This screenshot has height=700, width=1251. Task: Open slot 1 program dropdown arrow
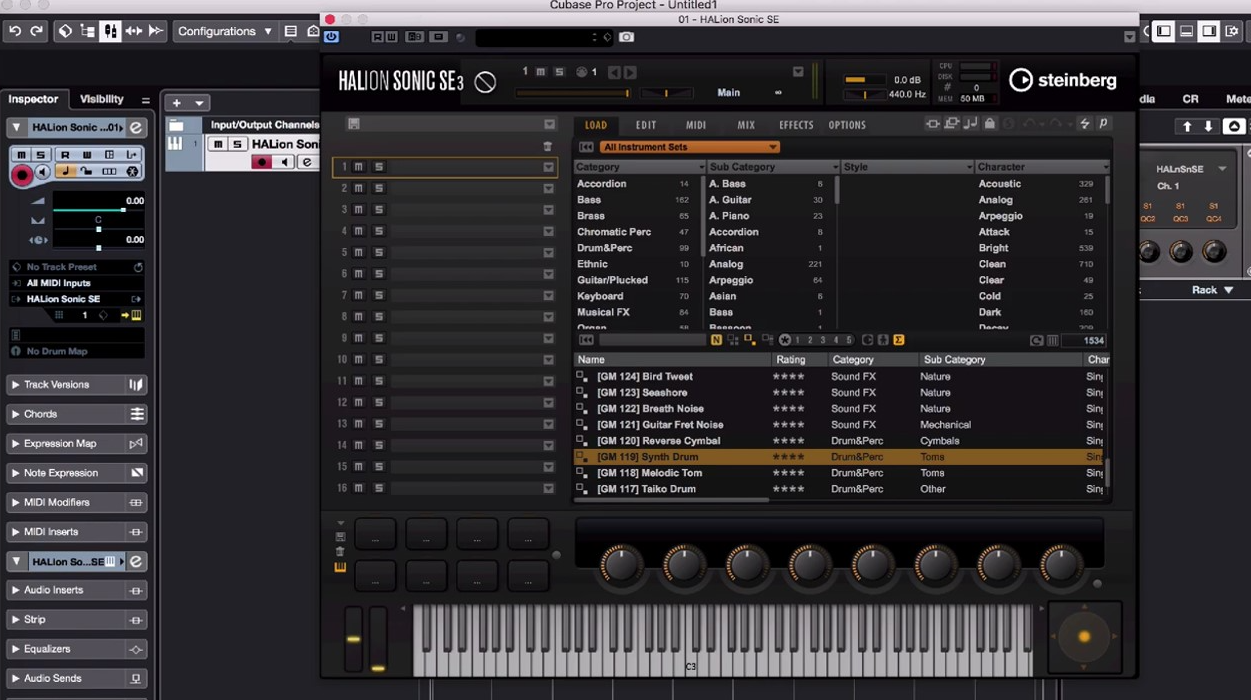click(548, 167)
